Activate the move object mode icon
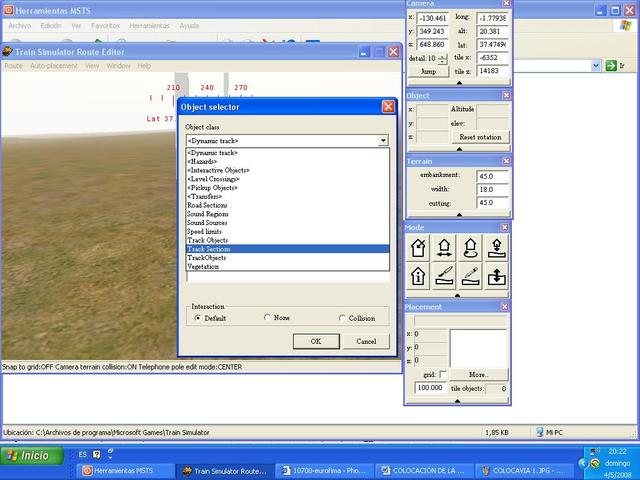 (443, 248)
